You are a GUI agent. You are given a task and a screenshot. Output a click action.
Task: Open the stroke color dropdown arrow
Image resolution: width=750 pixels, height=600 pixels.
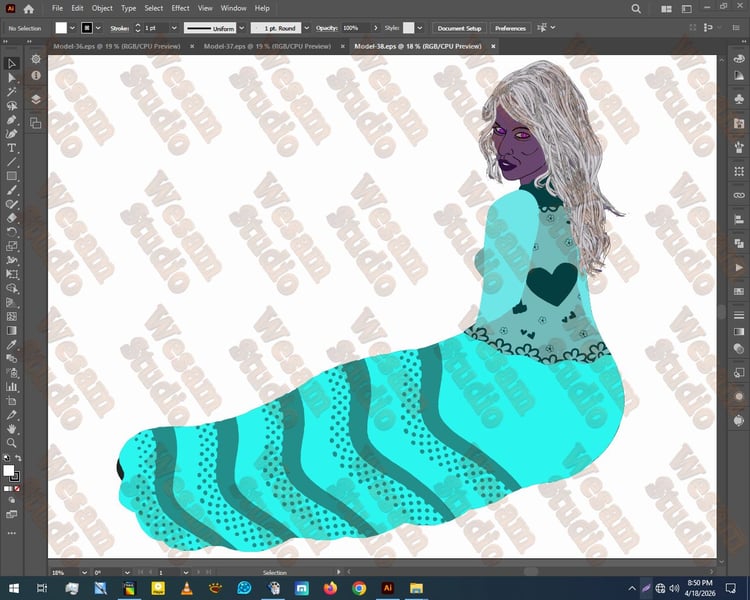(98, 28)
